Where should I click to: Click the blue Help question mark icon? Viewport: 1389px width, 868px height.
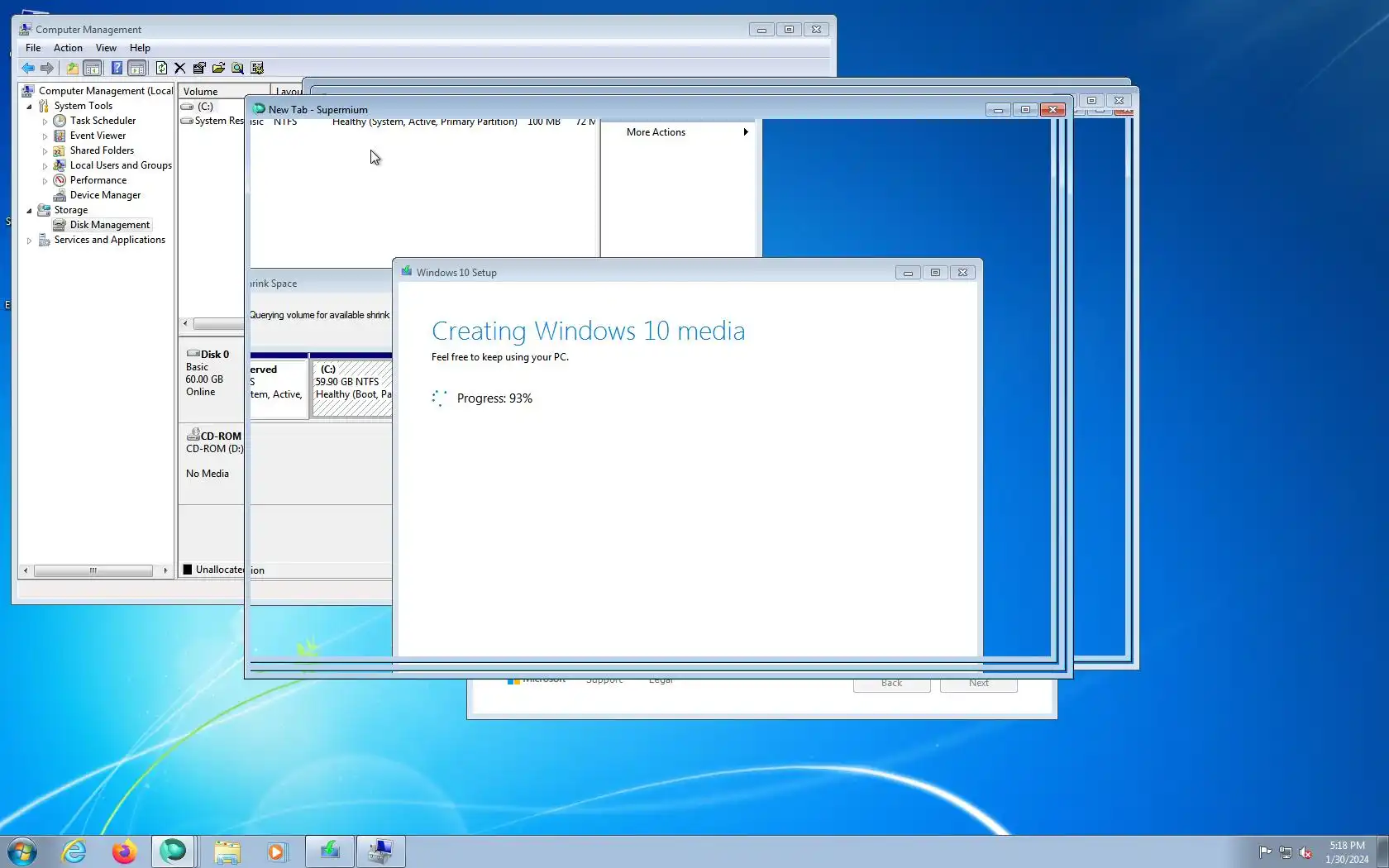[x=117, y=68]
